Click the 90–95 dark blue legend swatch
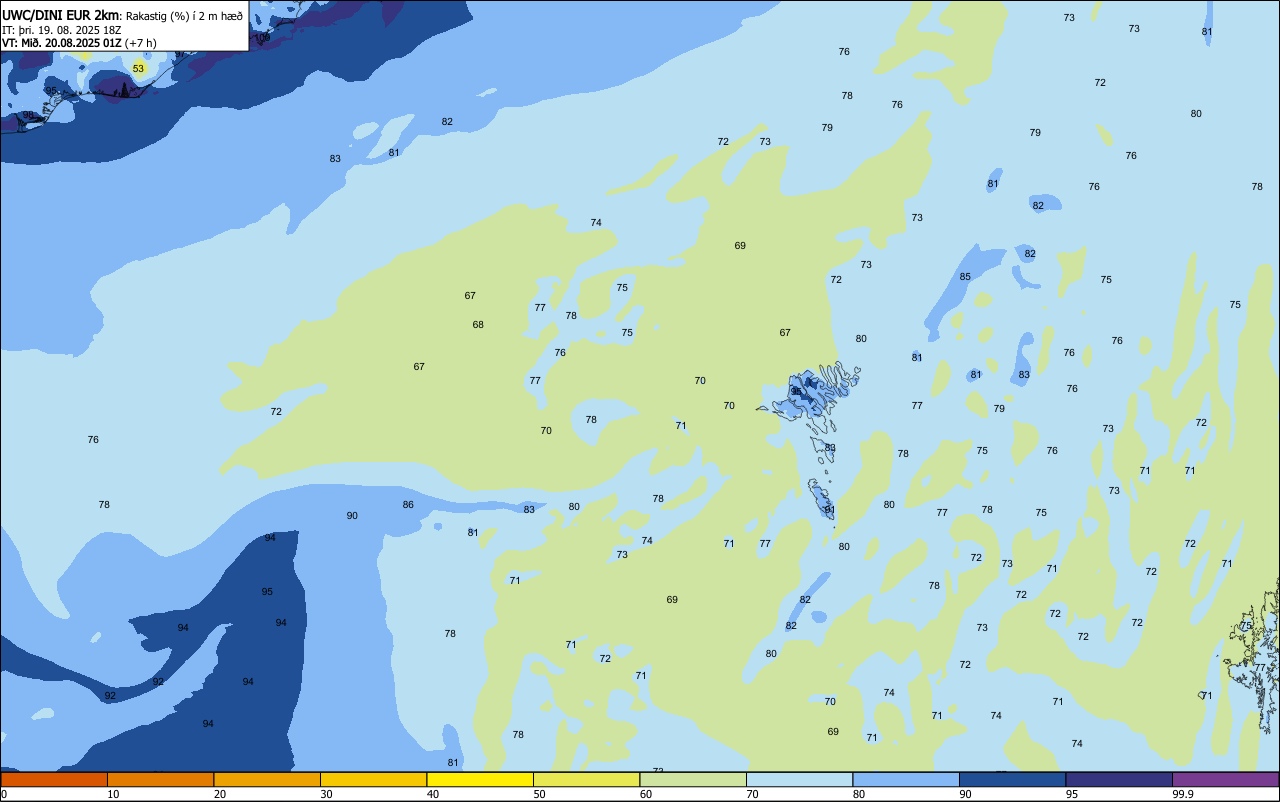Image resolution: width=1280 pixels, height=802 pixels. [x=1012, y=779]
